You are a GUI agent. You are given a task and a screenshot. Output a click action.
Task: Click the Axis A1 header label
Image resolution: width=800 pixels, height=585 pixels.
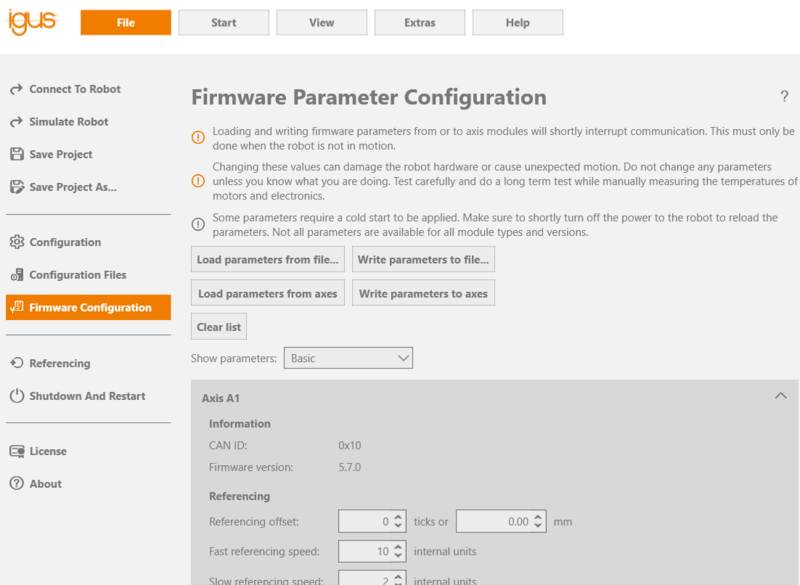point(220,398)
